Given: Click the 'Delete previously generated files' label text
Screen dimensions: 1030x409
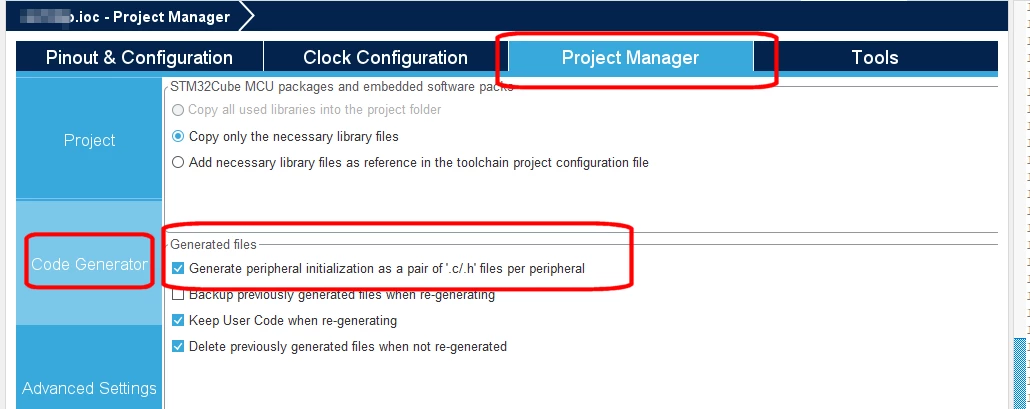Looking at the screenshot, I should (347, 346).
